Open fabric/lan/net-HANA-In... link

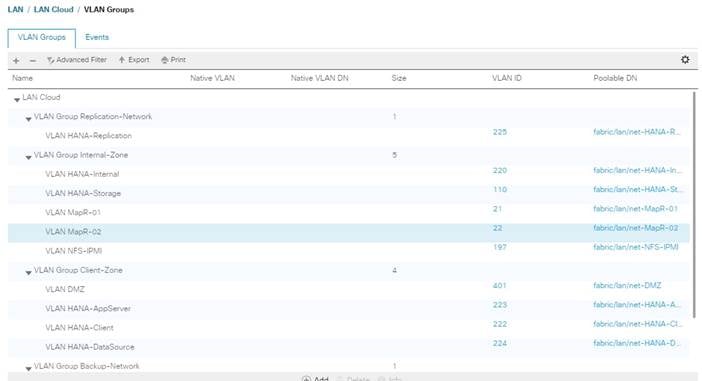click(638, 171)
